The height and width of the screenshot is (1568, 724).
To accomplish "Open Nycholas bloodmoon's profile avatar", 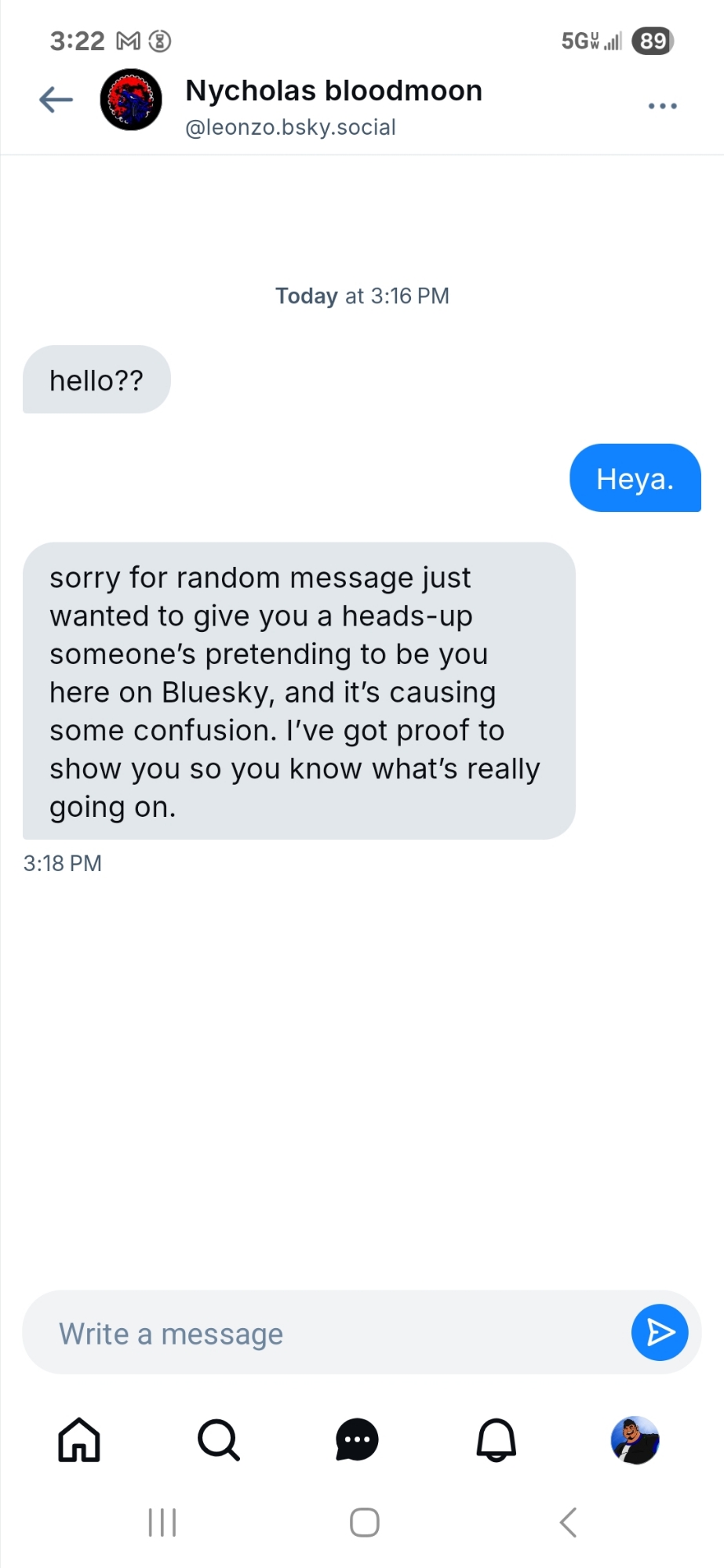I will tap(131, 100).
